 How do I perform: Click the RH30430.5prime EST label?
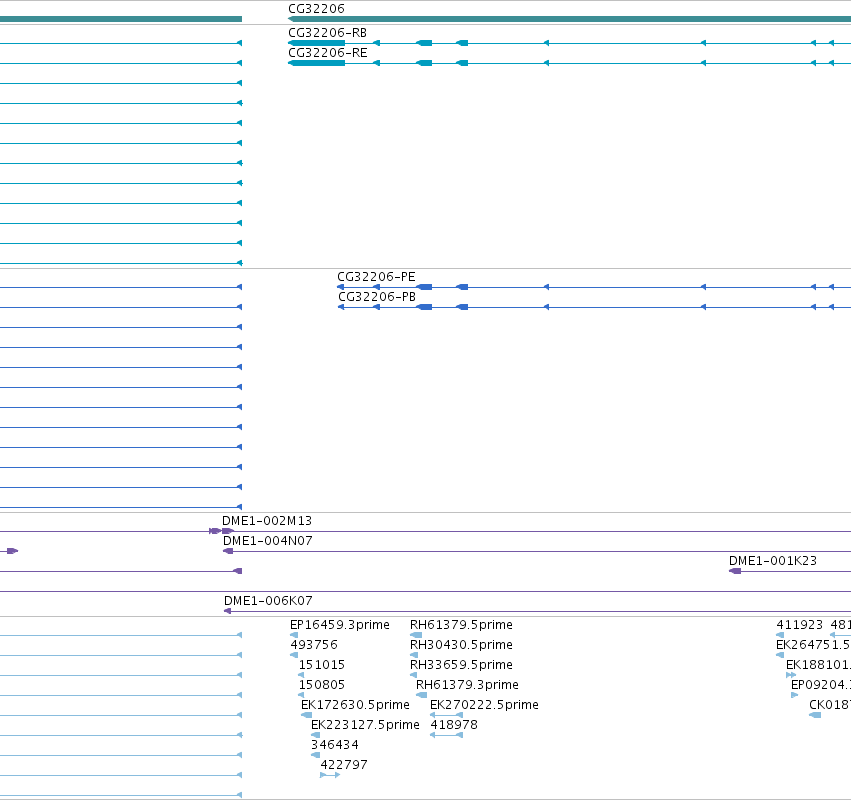(461, 645)
